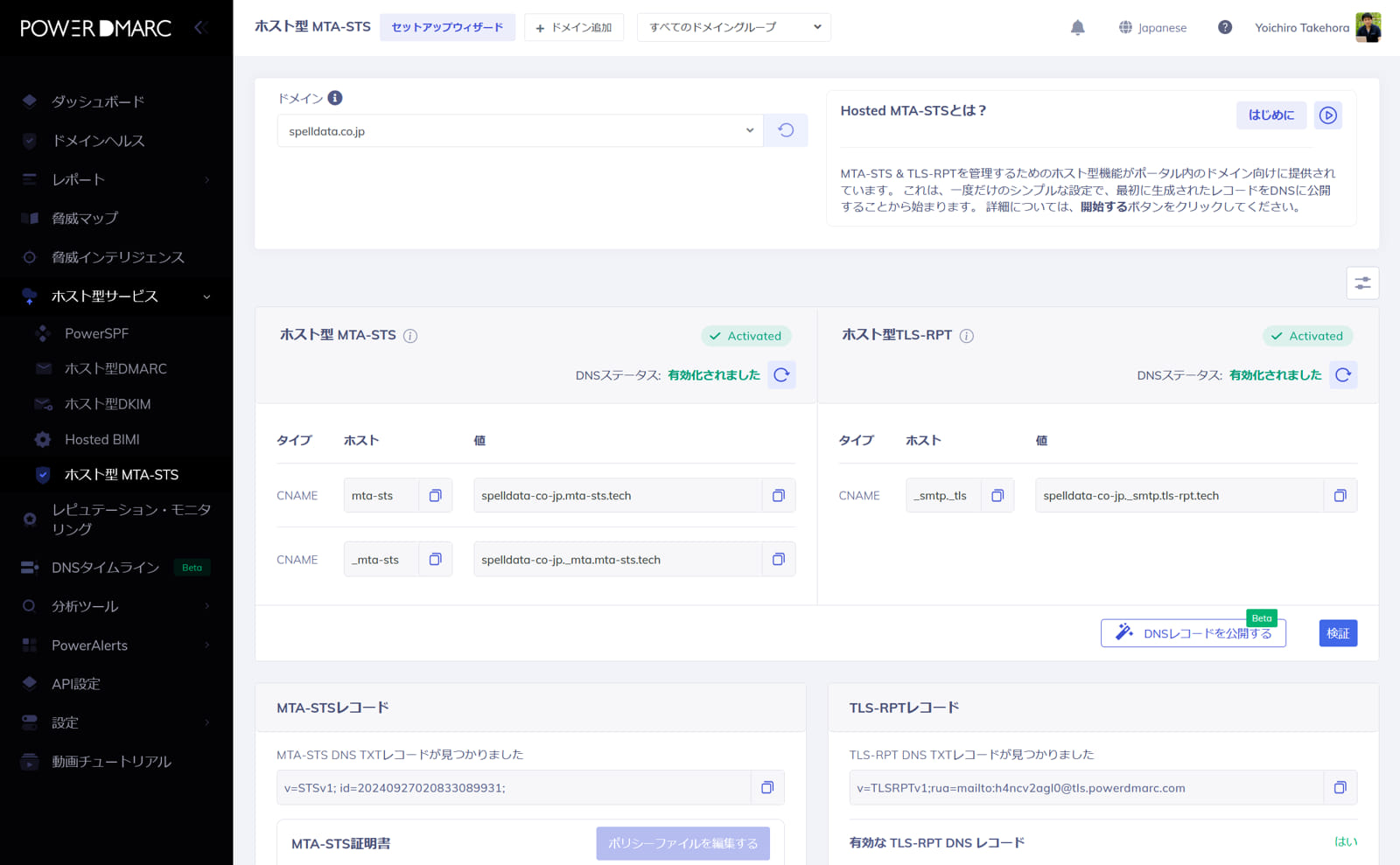
Task: Open the user profile avatar
Action: (1368, 27)
